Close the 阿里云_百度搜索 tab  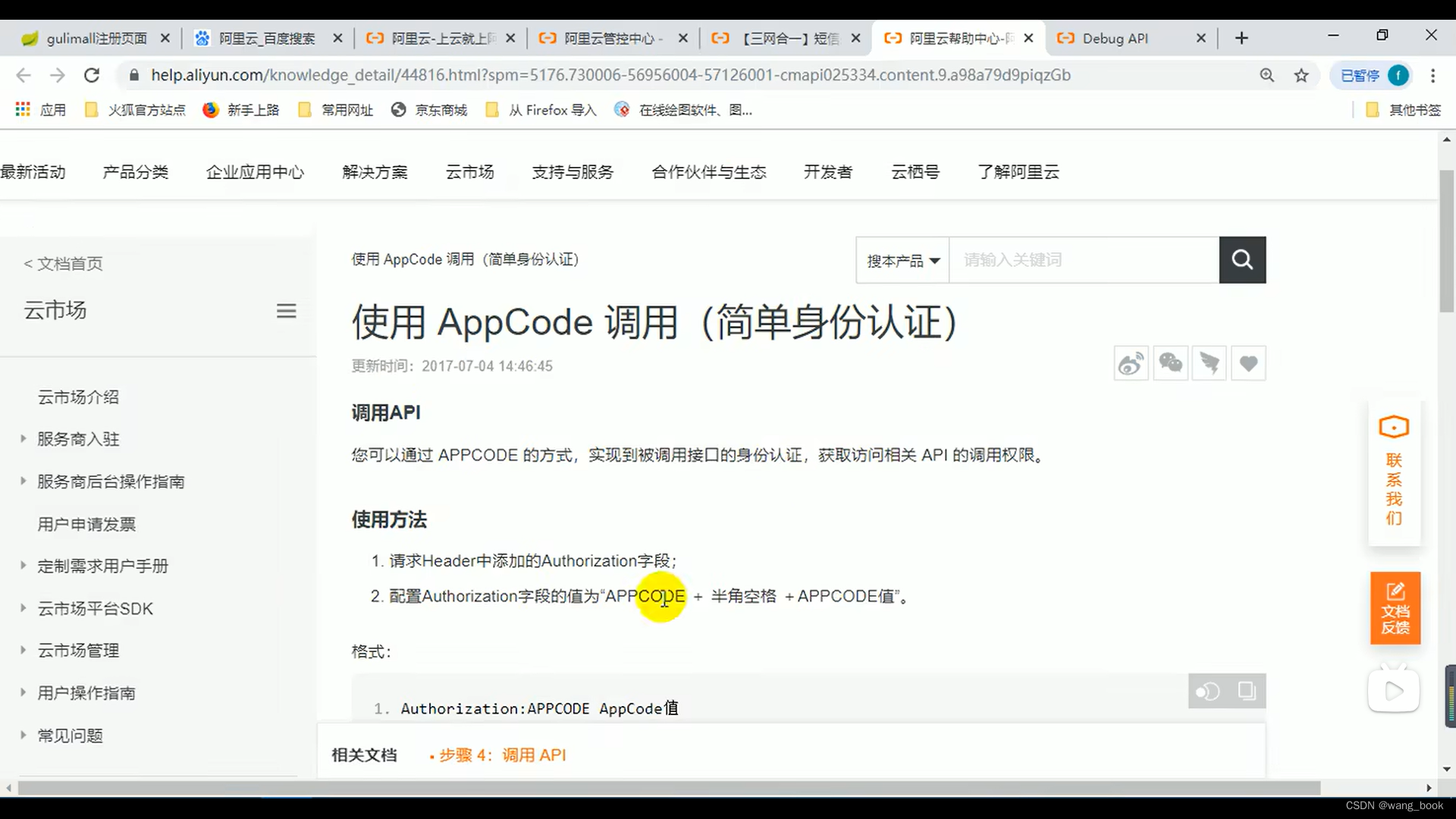coord(337,38)
